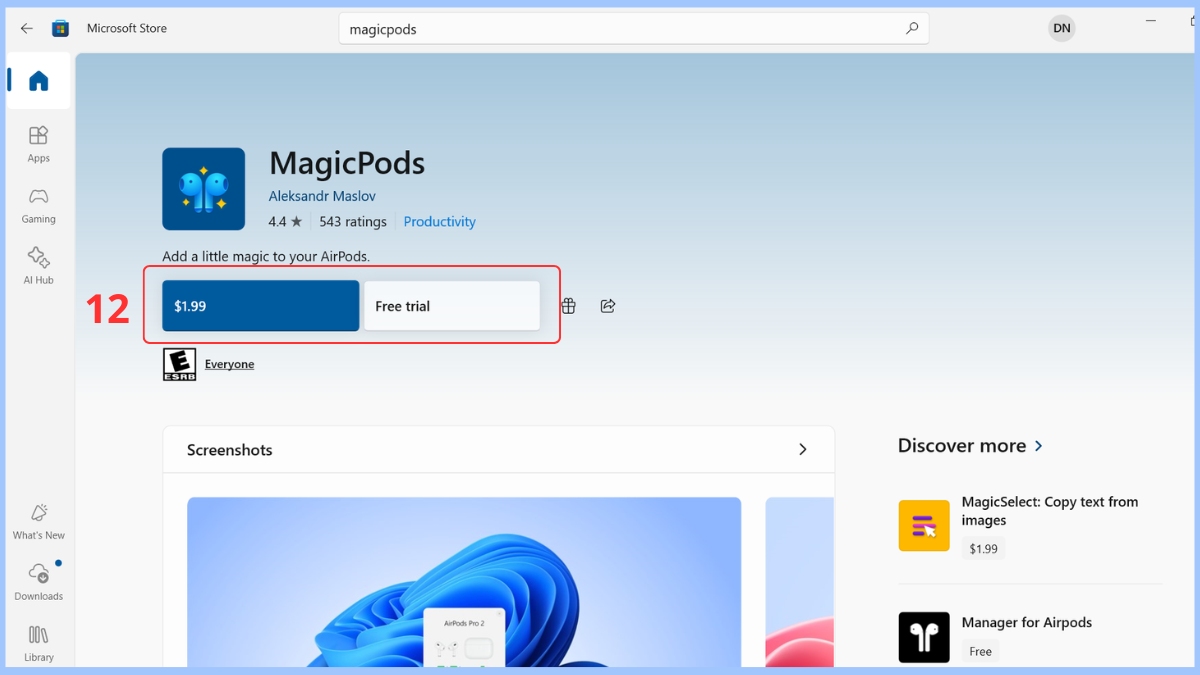Screen dimensions: 1200x675
Task: Open the What's New panel
Action: pyautogui.click(x=38, y=521)
